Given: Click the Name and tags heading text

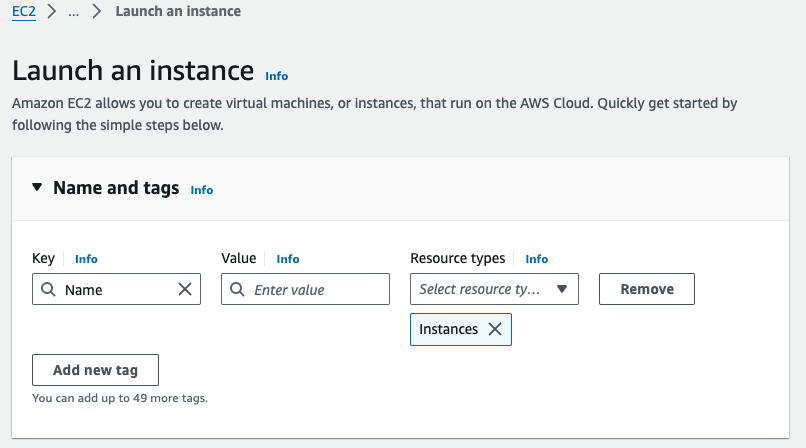Looking at the screenshot, I should pyautogui.click(x=116, y=188).
